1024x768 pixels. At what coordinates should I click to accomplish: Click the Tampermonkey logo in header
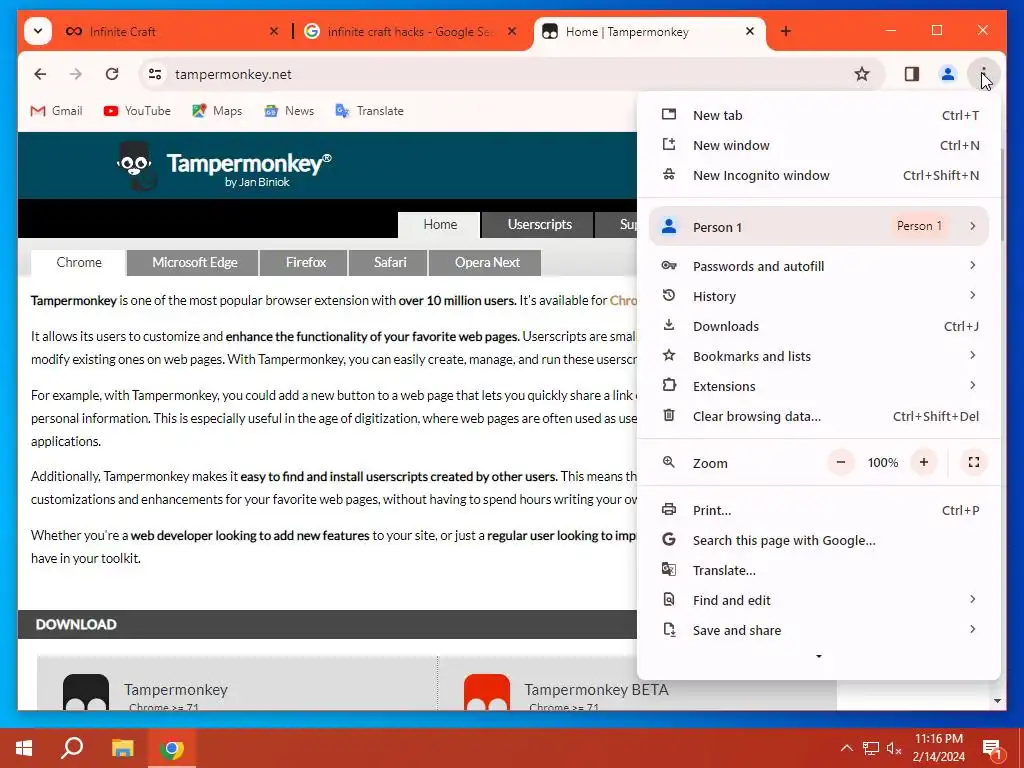point(224,167)
